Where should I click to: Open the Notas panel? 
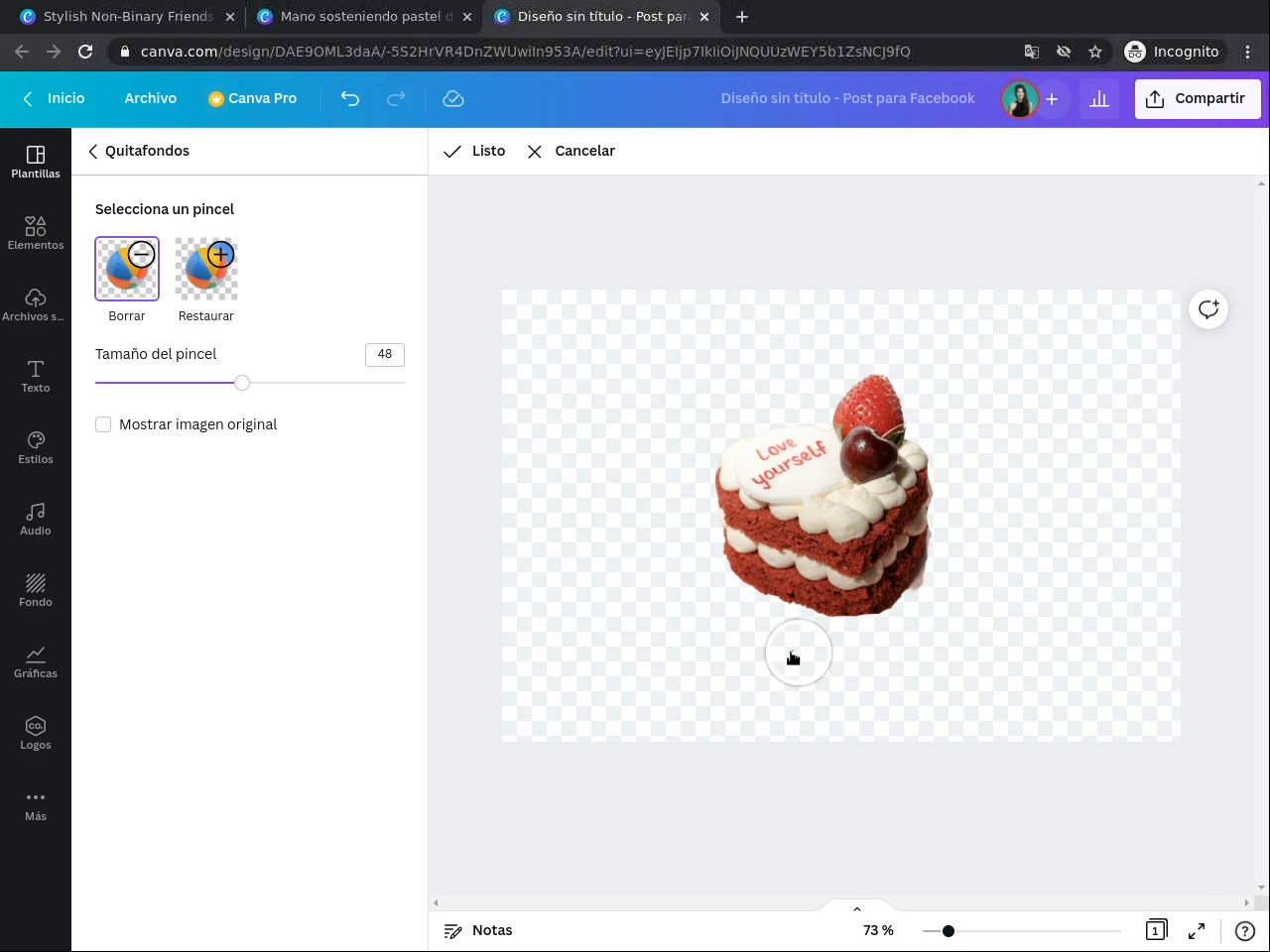[x=478, y=930]
